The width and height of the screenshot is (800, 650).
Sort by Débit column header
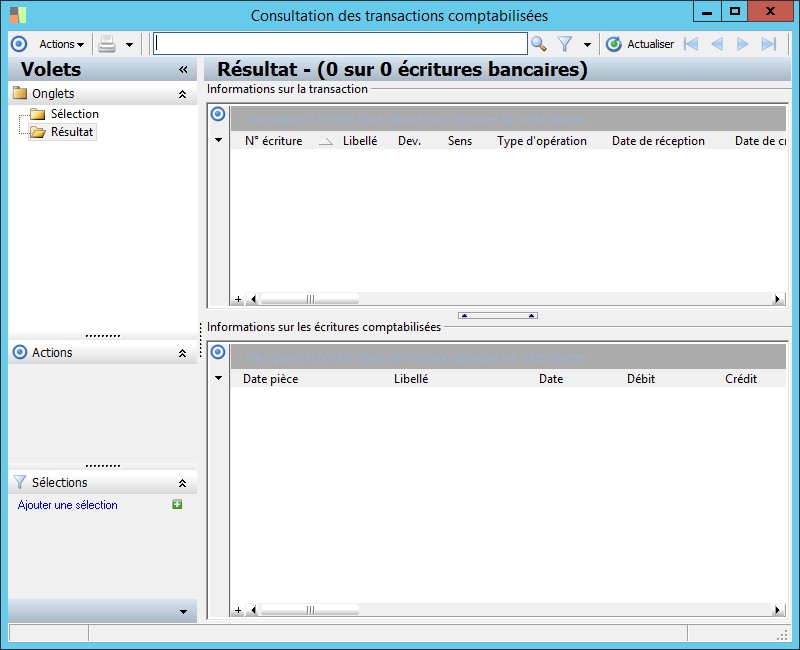[641, 379]
